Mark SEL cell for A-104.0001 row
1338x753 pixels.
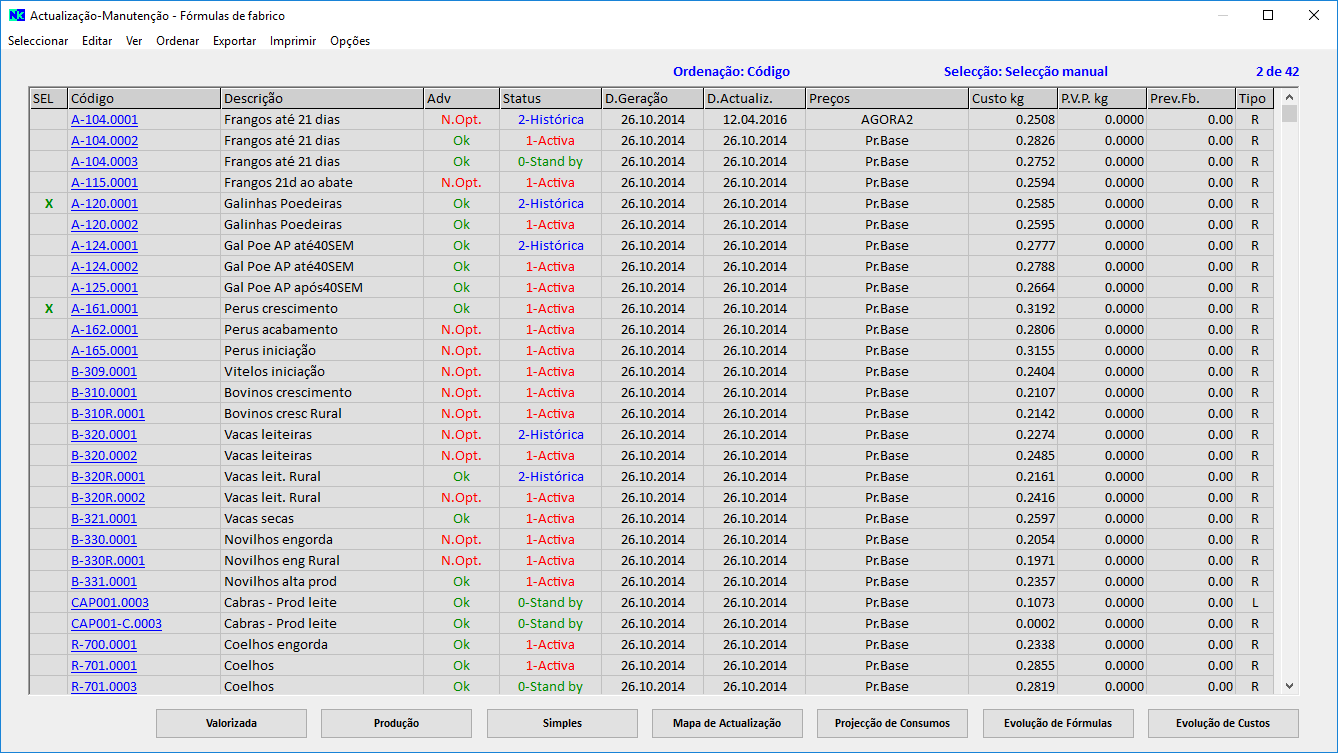(48, 120)
